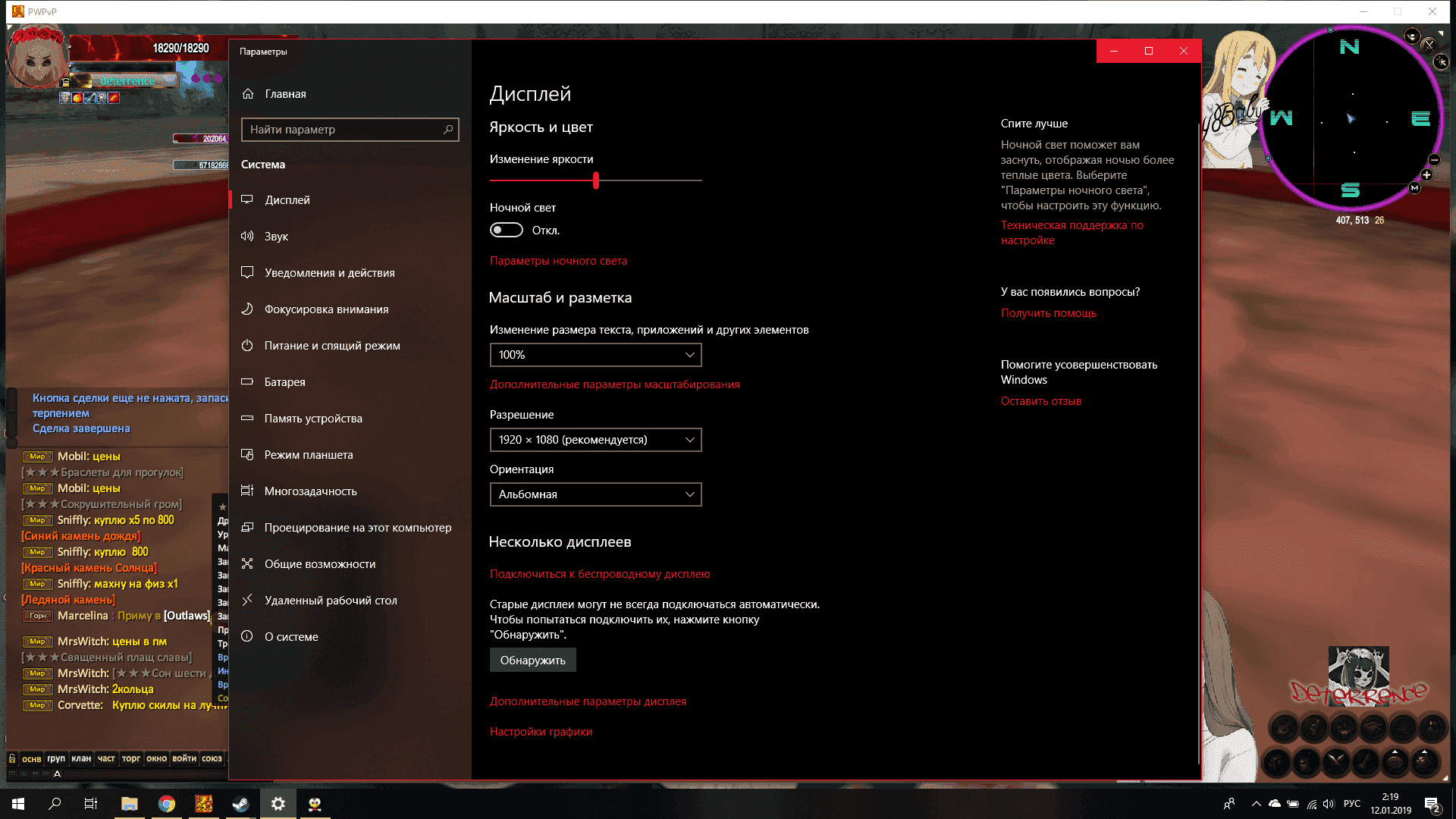Click the moon icon for Фокусировка внимания

tap(247, 309)
